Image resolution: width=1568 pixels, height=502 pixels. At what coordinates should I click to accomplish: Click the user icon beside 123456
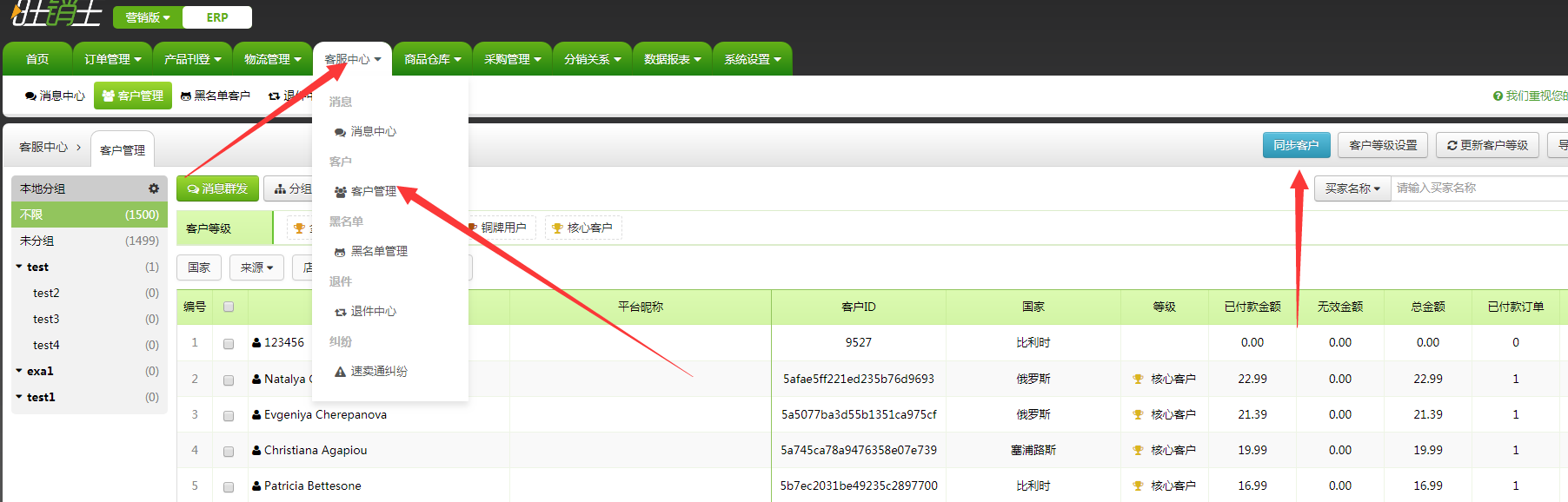tap(256, 343)
